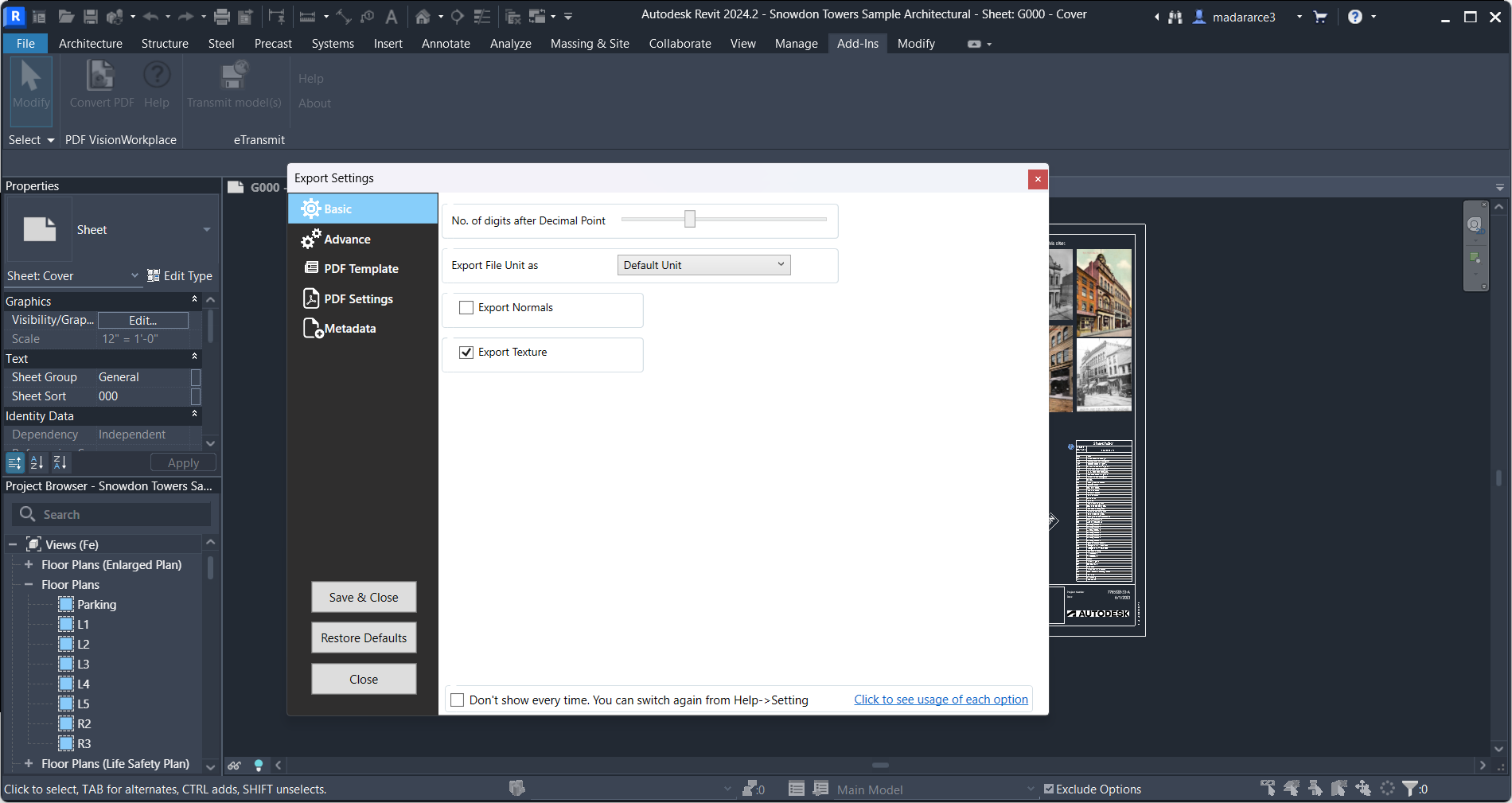
Task: Open the File menu
Action: point(25,44)
